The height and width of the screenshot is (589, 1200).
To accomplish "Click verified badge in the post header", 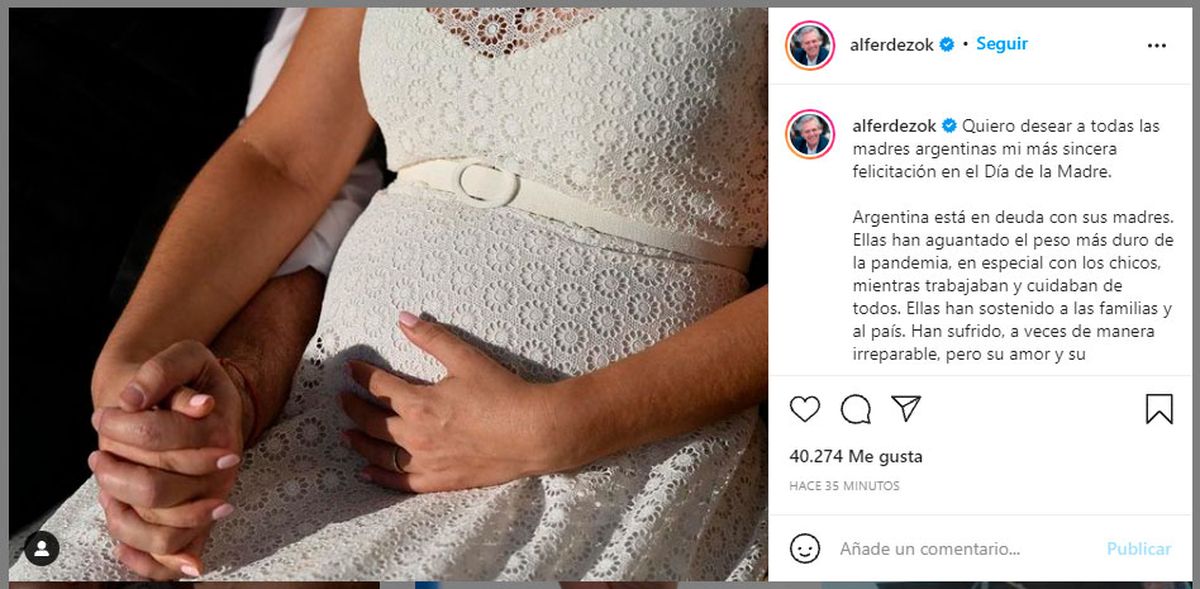I will (946, 45).
